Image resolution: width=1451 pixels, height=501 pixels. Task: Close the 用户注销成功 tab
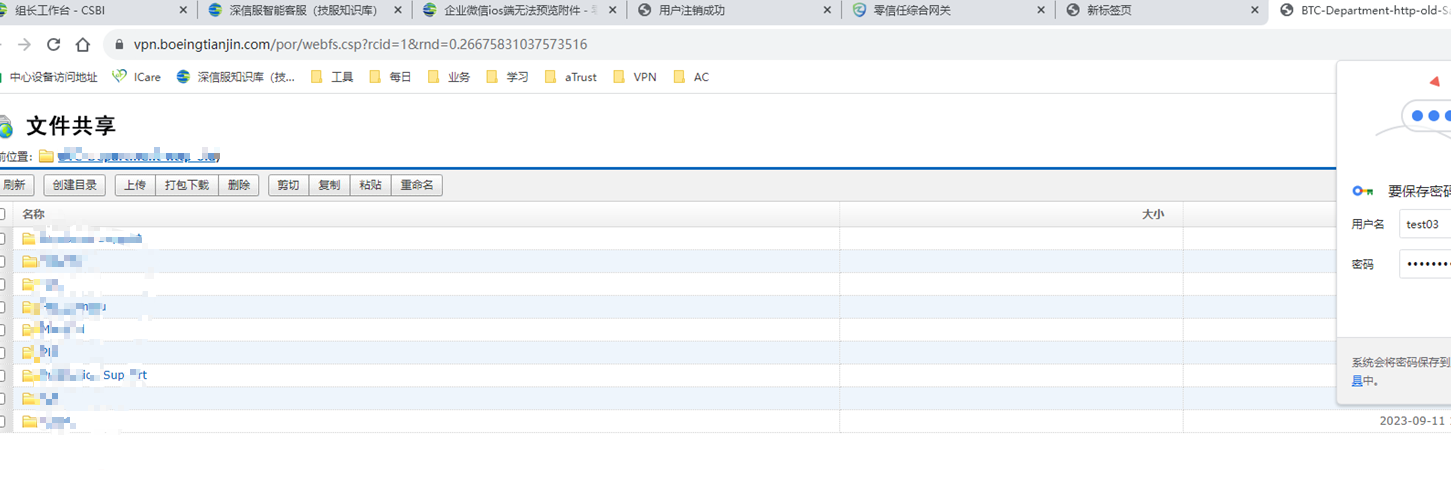pos(826,10)
